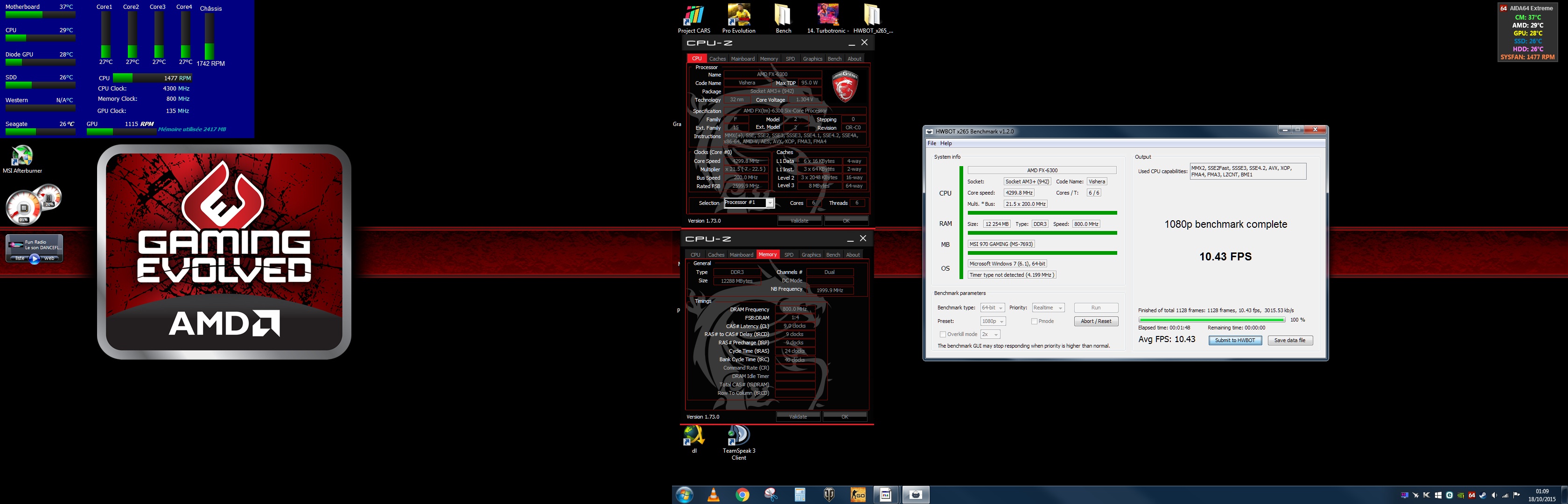Screen dimensions: 1568x504
Task: Launch CS:GO from the taskbar
Action: pyautogui.click(x=858, y=495)
